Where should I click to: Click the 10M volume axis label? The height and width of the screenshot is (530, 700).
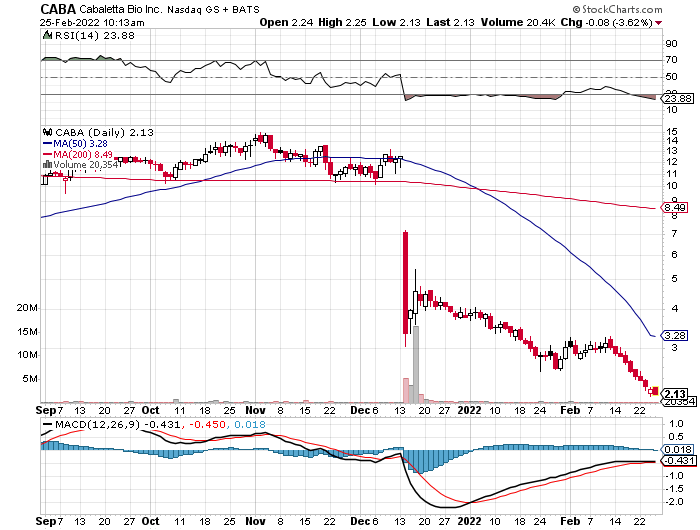[27, 355]
